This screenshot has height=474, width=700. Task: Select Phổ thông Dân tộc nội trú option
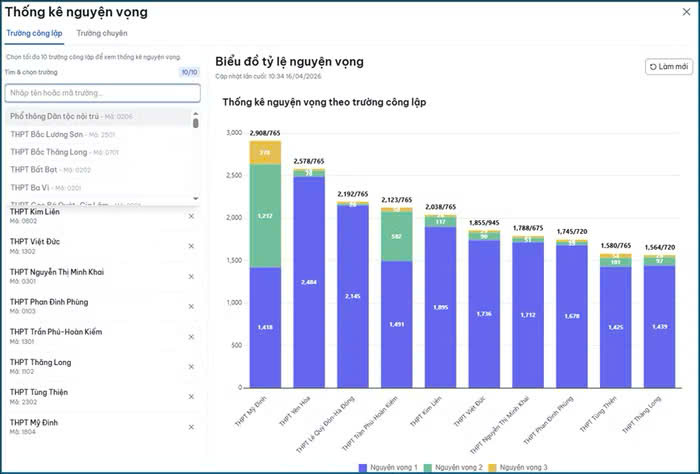[x=70, y=117]
